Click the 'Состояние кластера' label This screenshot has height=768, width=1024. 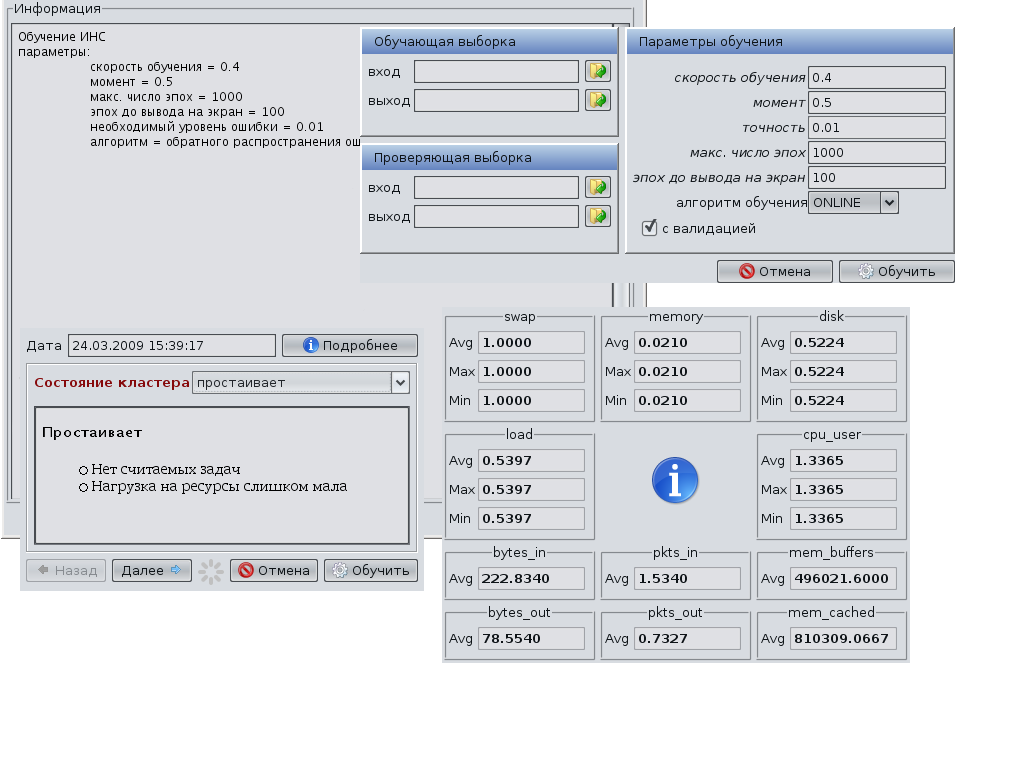(112, 383)
